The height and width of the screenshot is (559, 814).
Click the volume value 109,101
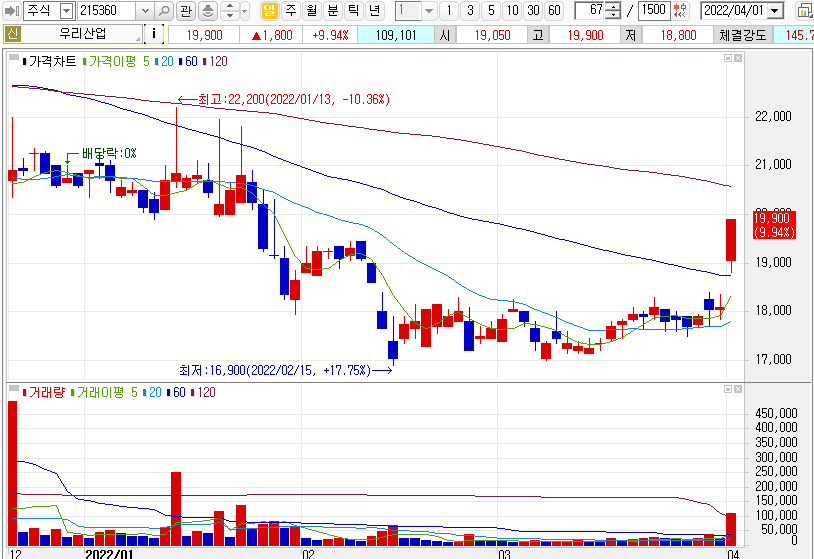pyautogui.click(x=396, y=35)
